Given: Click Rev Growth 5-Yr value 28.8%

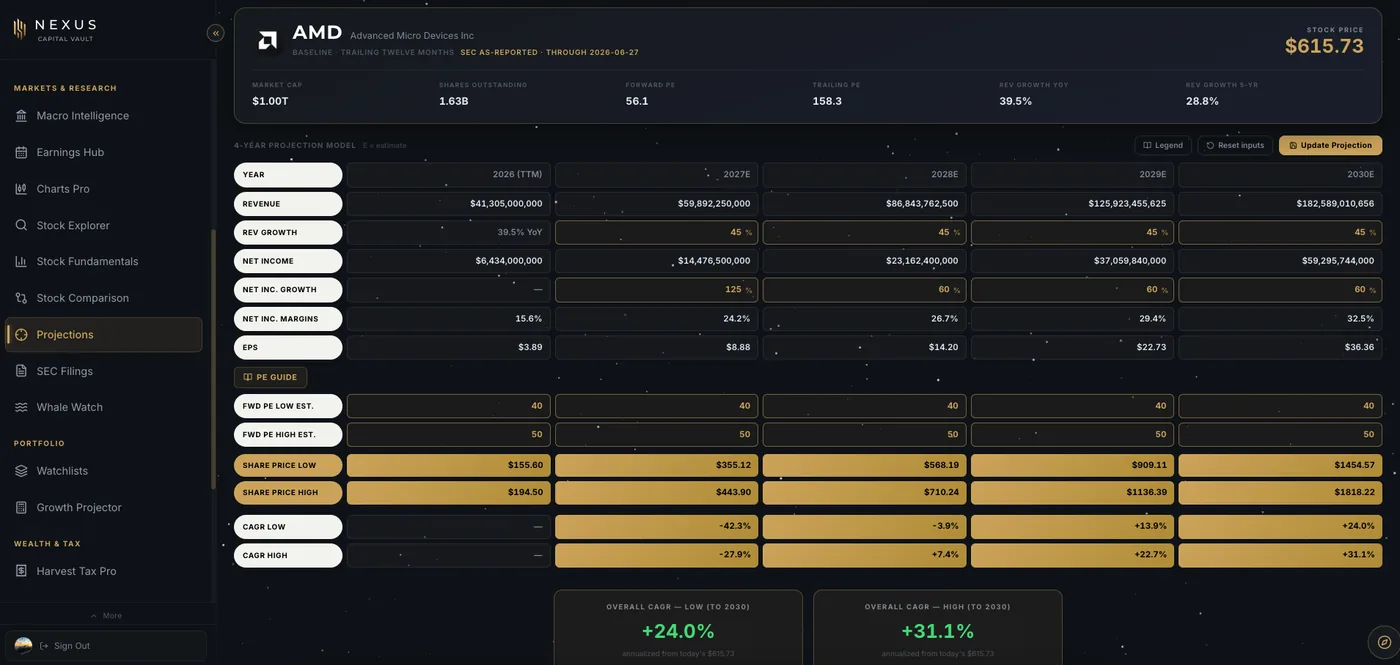Looking at the screenshot, I should click(1202, 101).
